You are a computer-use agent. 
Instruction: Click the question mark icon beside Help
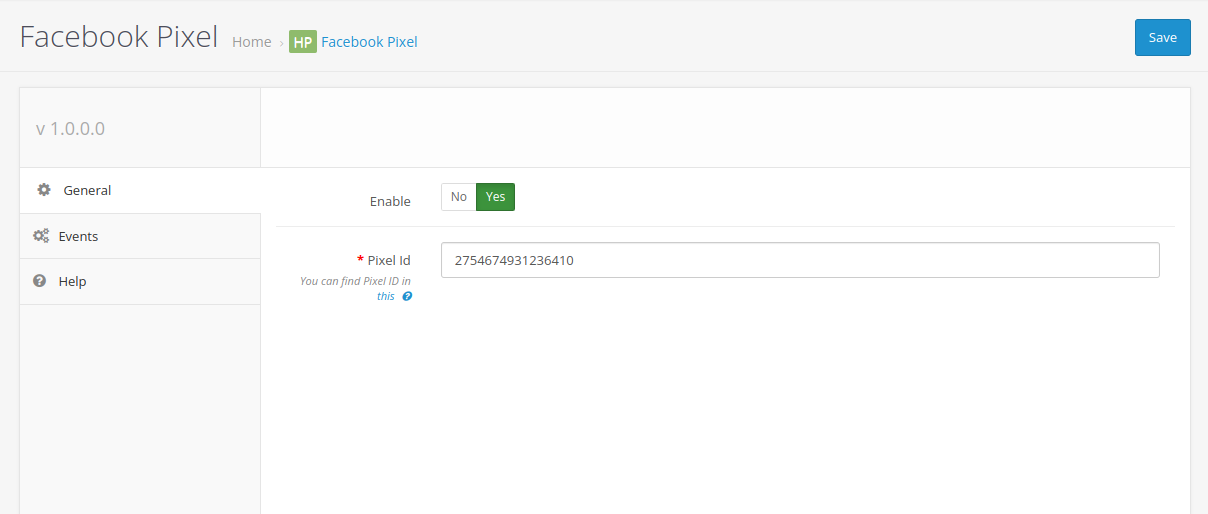coord(40,281)
